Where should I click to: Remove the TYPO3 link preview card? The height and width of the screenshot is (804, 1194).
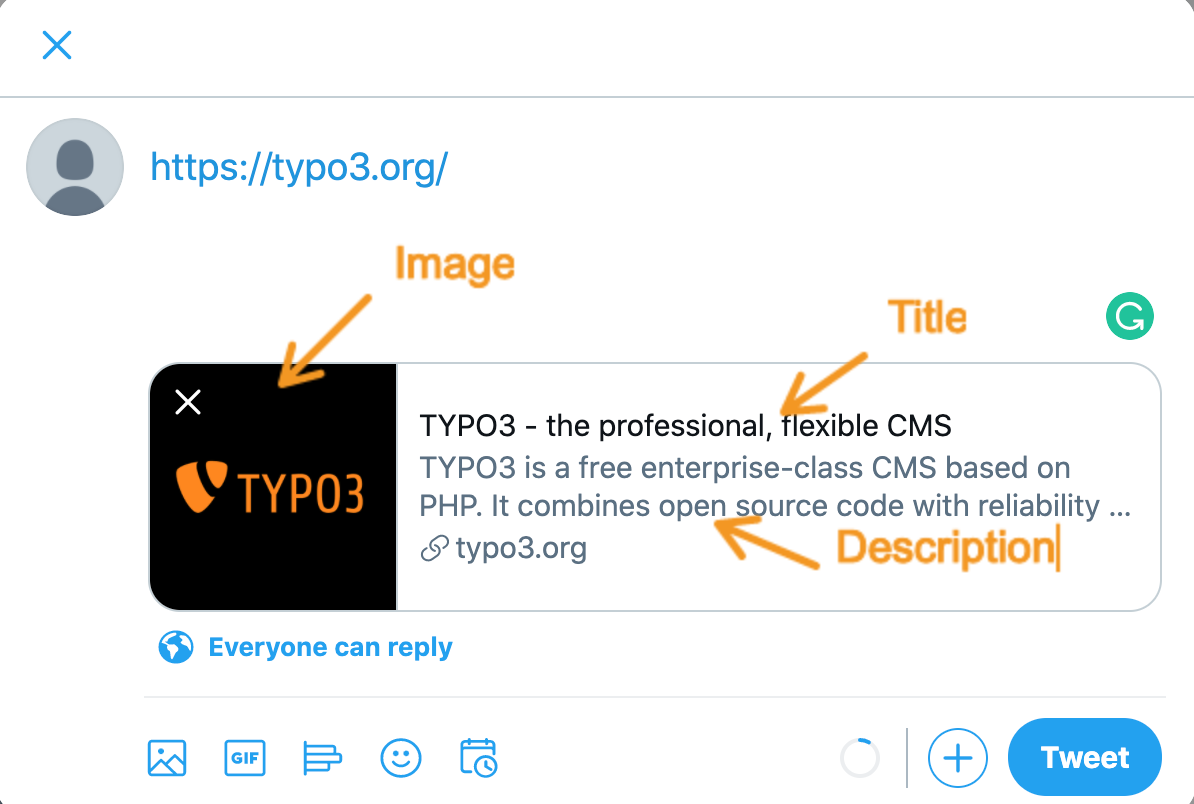[188, 402]
